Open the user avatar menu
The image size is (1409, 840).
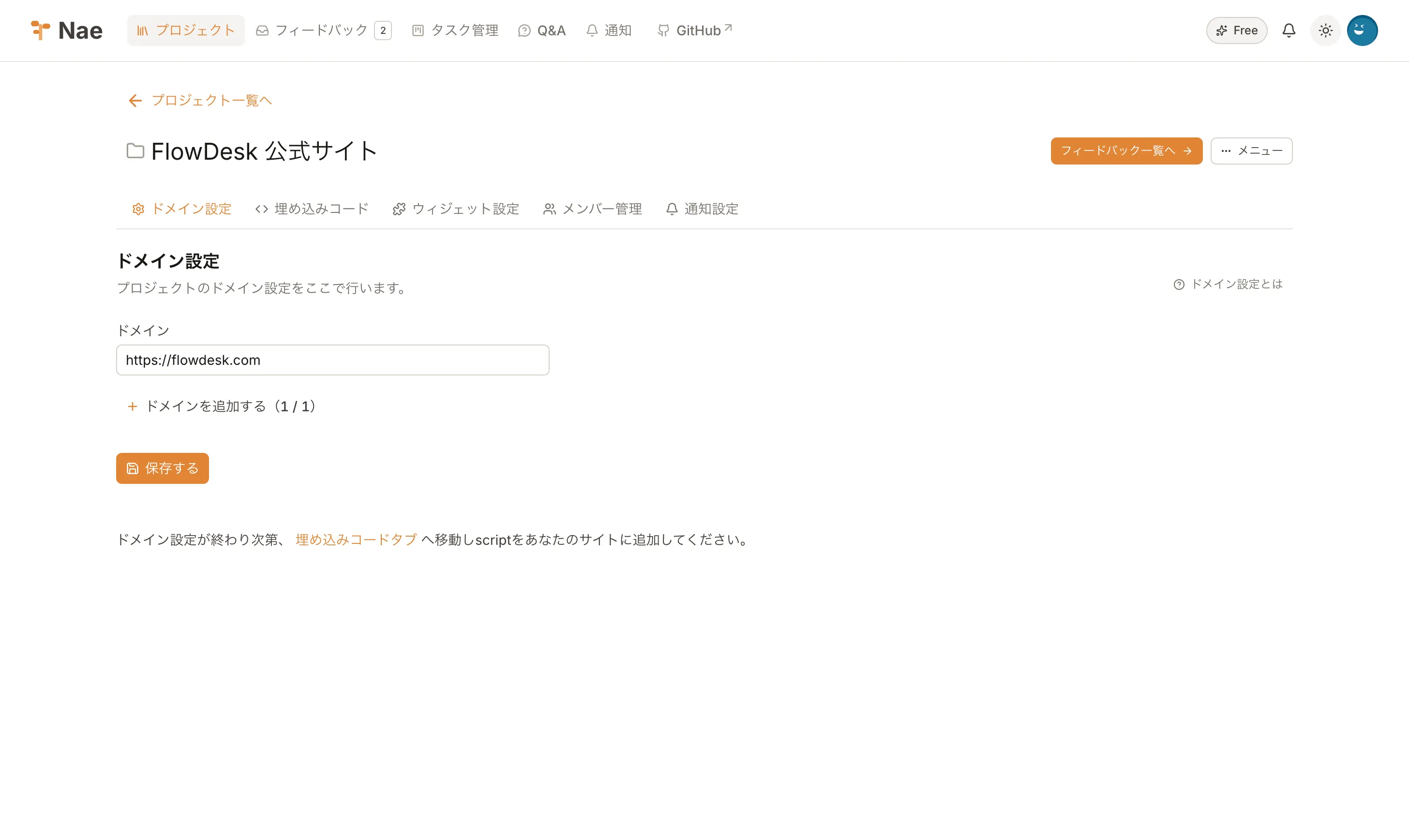[x=1362, y=30]
